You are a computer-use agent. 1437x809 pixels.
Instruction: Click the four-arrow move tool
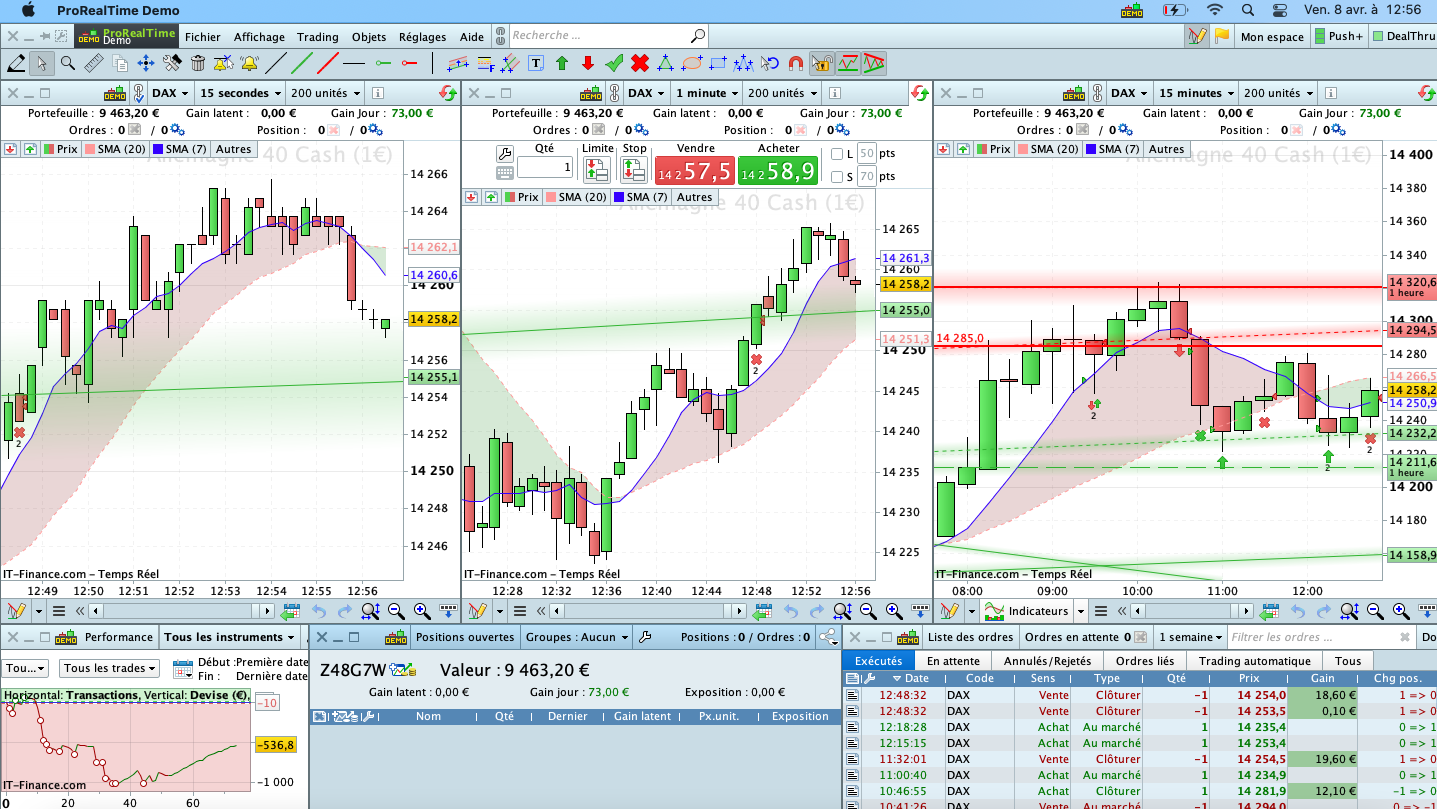coord(146,63)
